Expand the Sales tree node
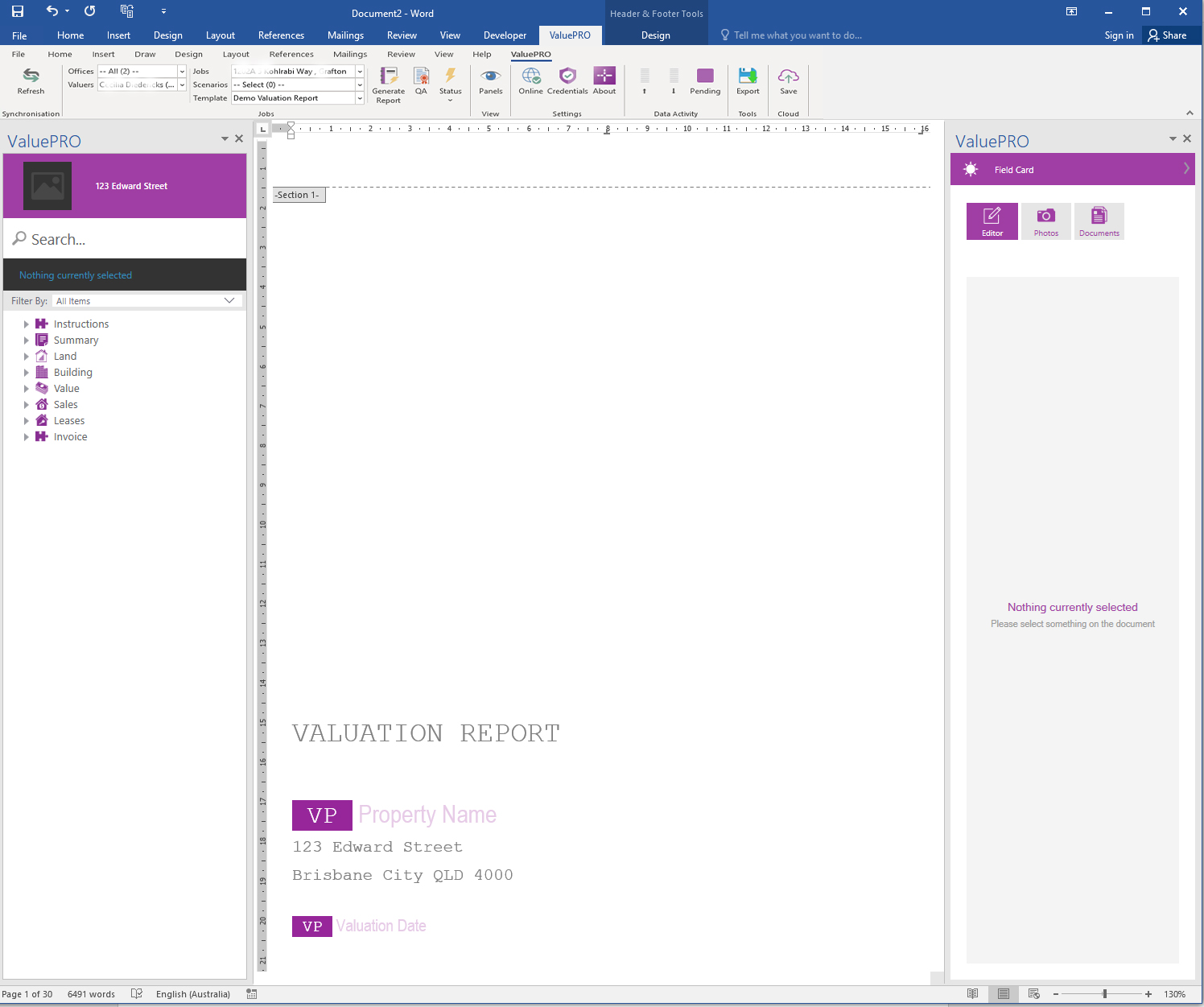Image resolution: width=1204 pixels, height=1007 pixels. point(26,405)
